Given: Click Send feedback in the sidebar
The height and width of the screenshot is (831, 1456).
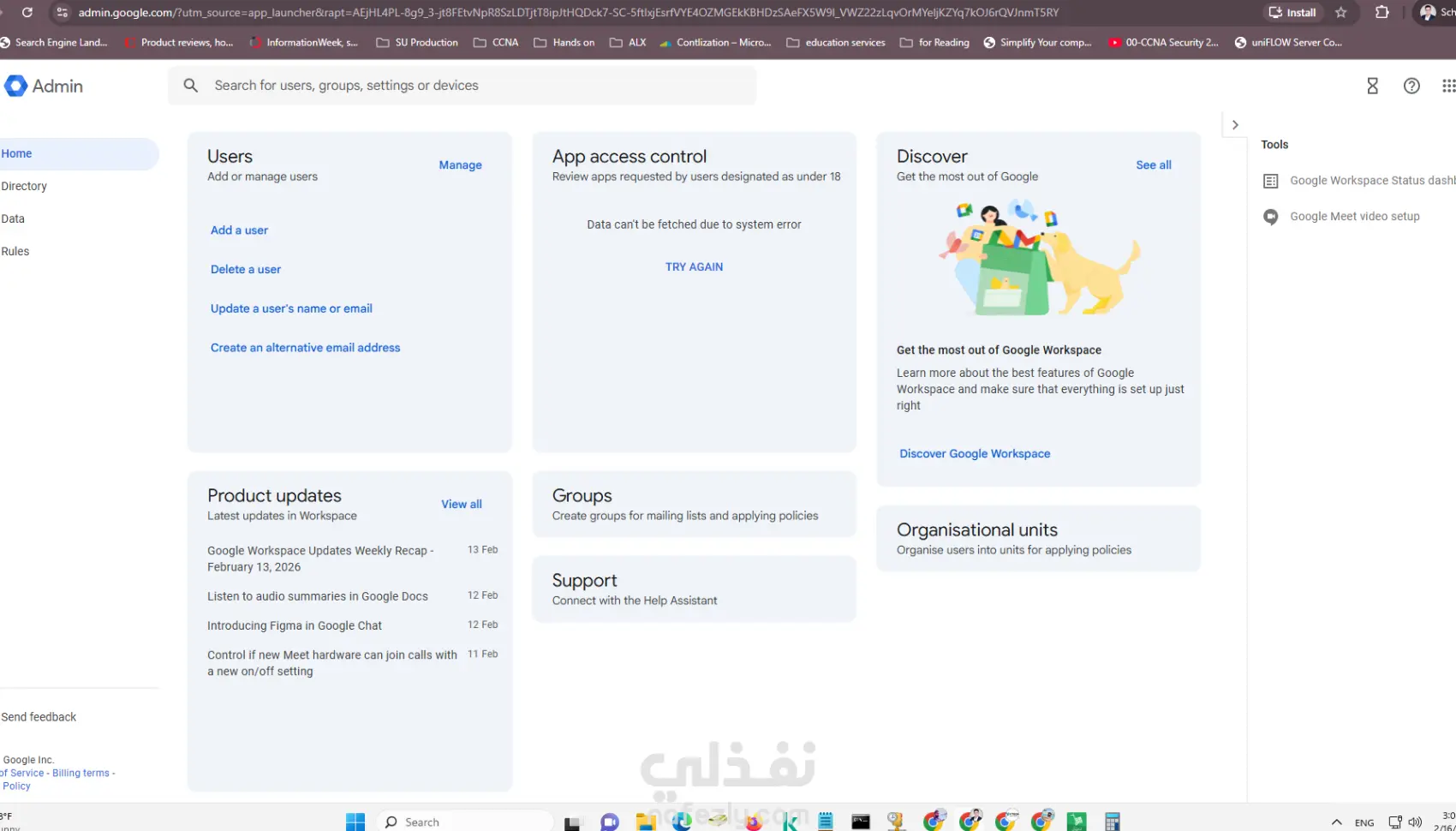Looking at the screenshot, I should [x=39, y=717].
